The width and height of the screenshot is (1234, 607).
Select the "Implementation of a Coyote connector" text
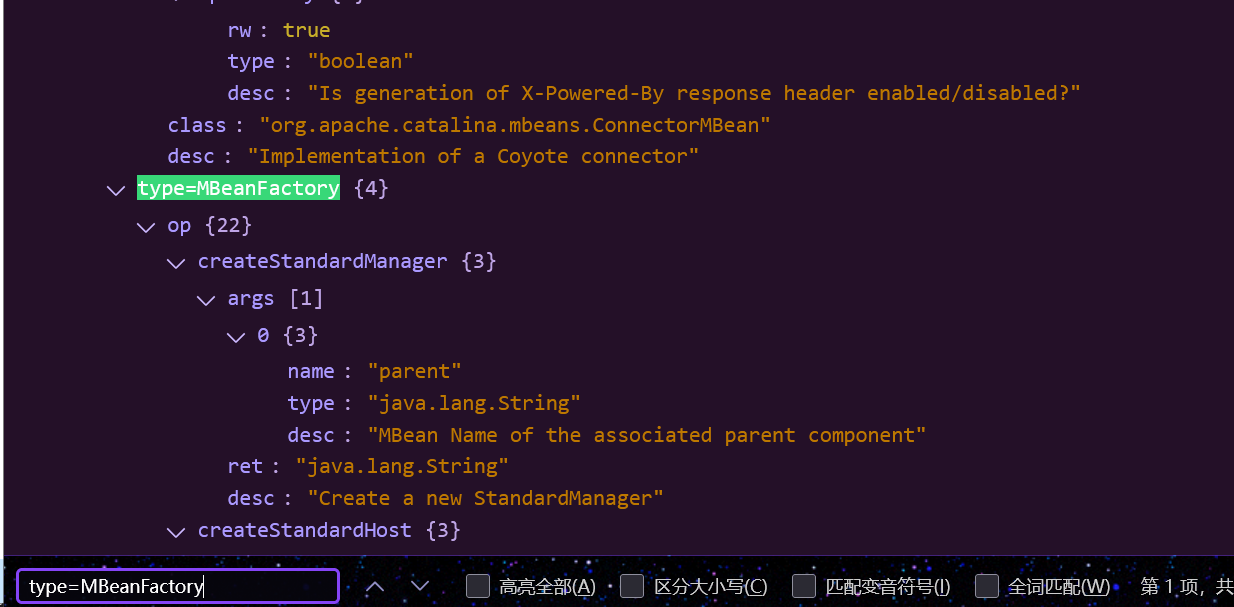473,156
